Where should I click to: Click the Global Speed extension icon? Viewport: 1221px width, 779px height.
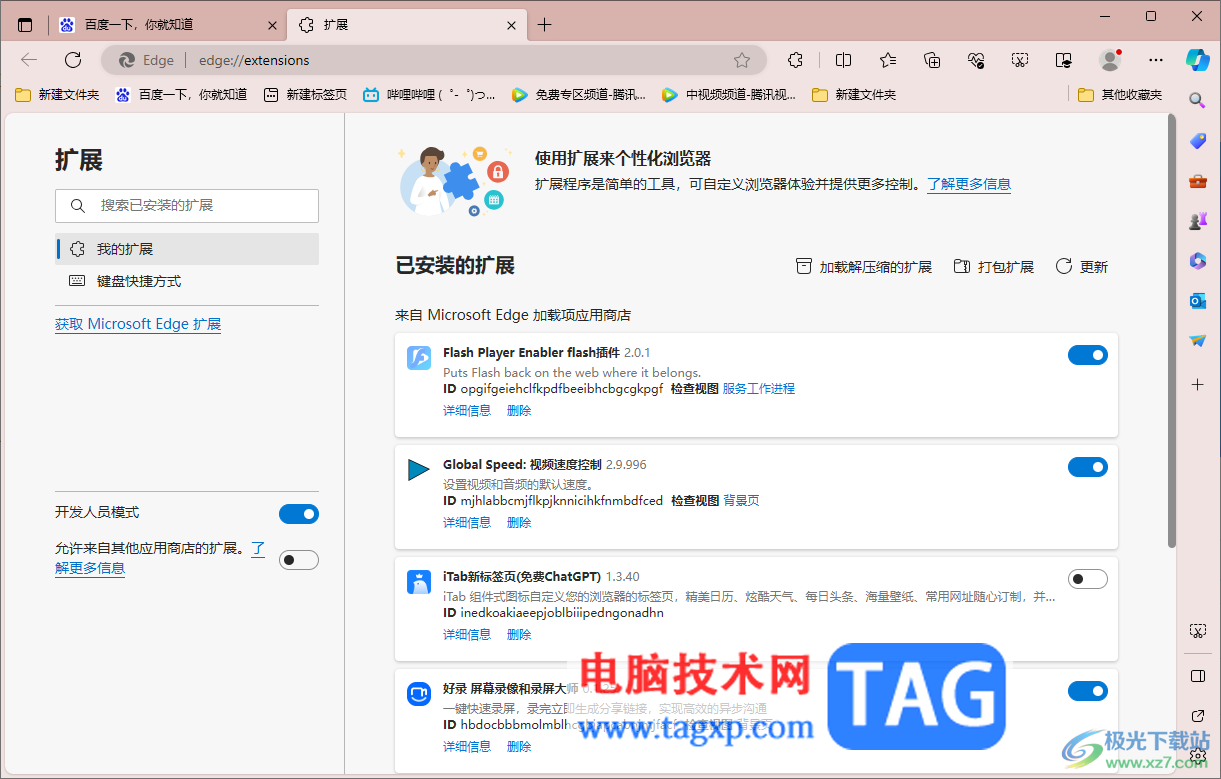click(419, 469)
